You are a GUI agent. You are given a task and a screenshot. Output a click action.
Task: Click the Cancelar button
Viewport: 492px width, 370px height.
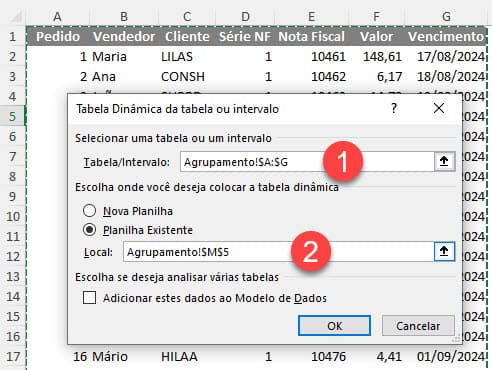click(418, 326)
